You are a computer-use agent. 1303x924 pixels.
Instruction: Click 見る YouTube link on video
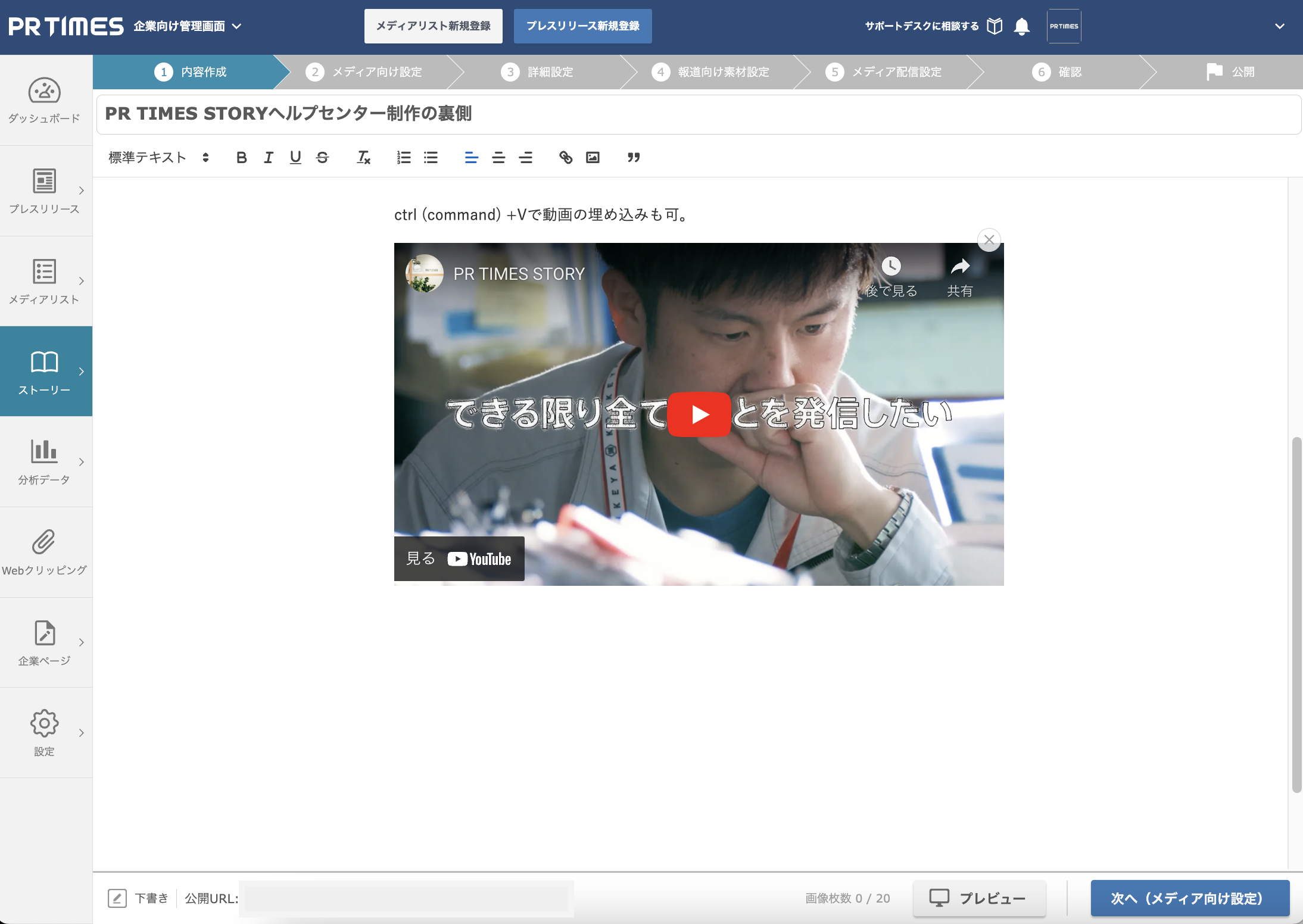click(x=459, y=558)
